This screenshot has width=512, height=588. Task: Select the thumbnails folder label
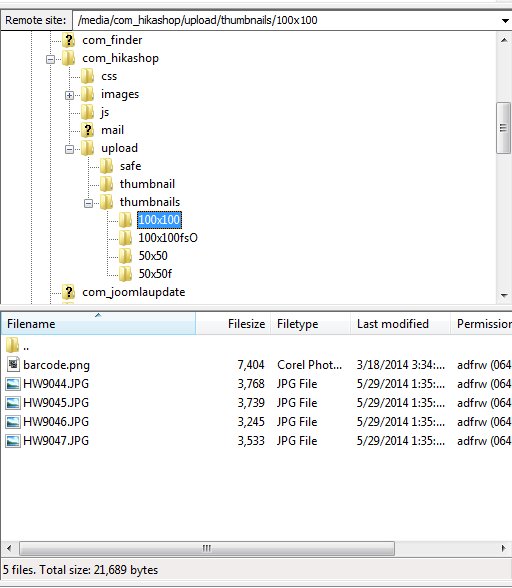pyautogui.click(x=150, y=202)
